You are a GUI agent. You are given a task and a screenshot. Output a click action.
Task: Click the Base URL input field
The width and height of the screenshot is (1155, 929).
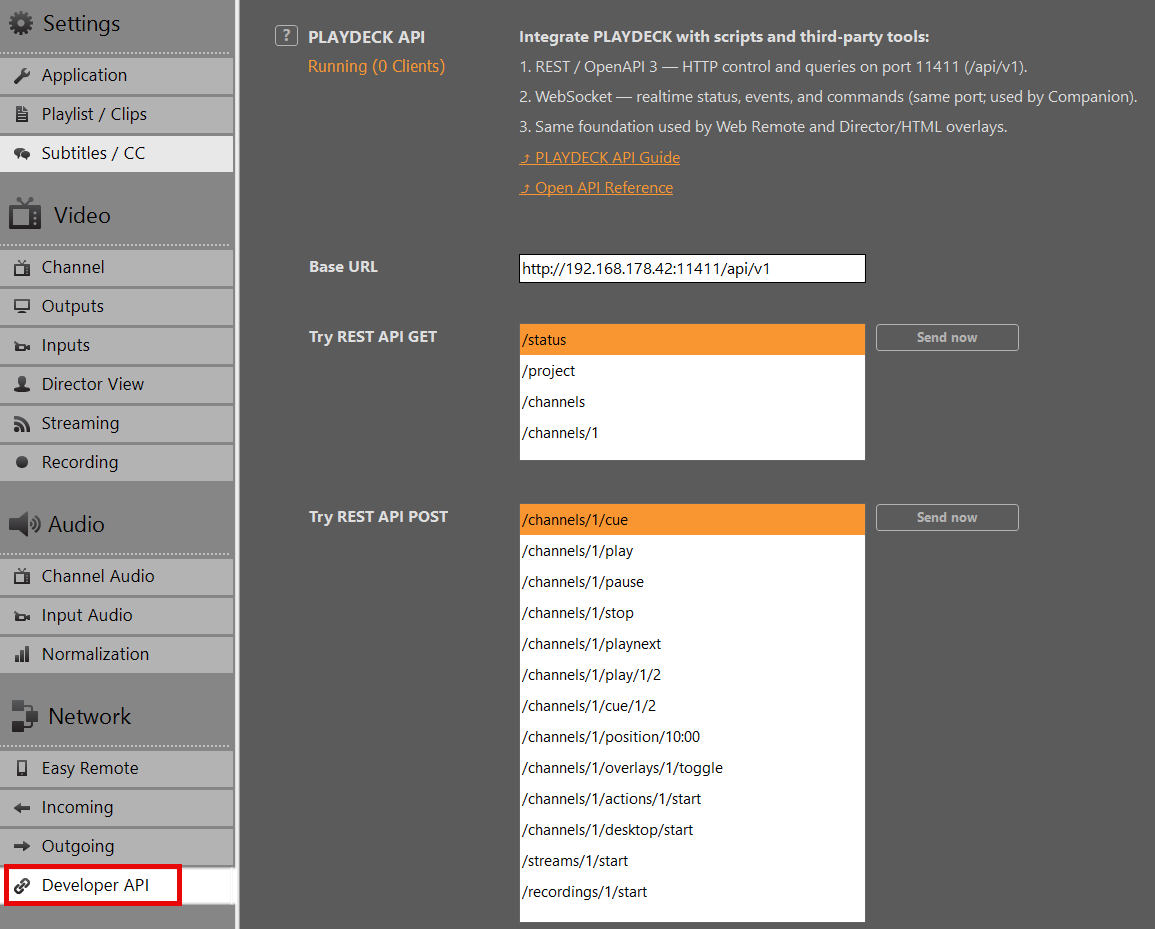click(x=692, y=268)
